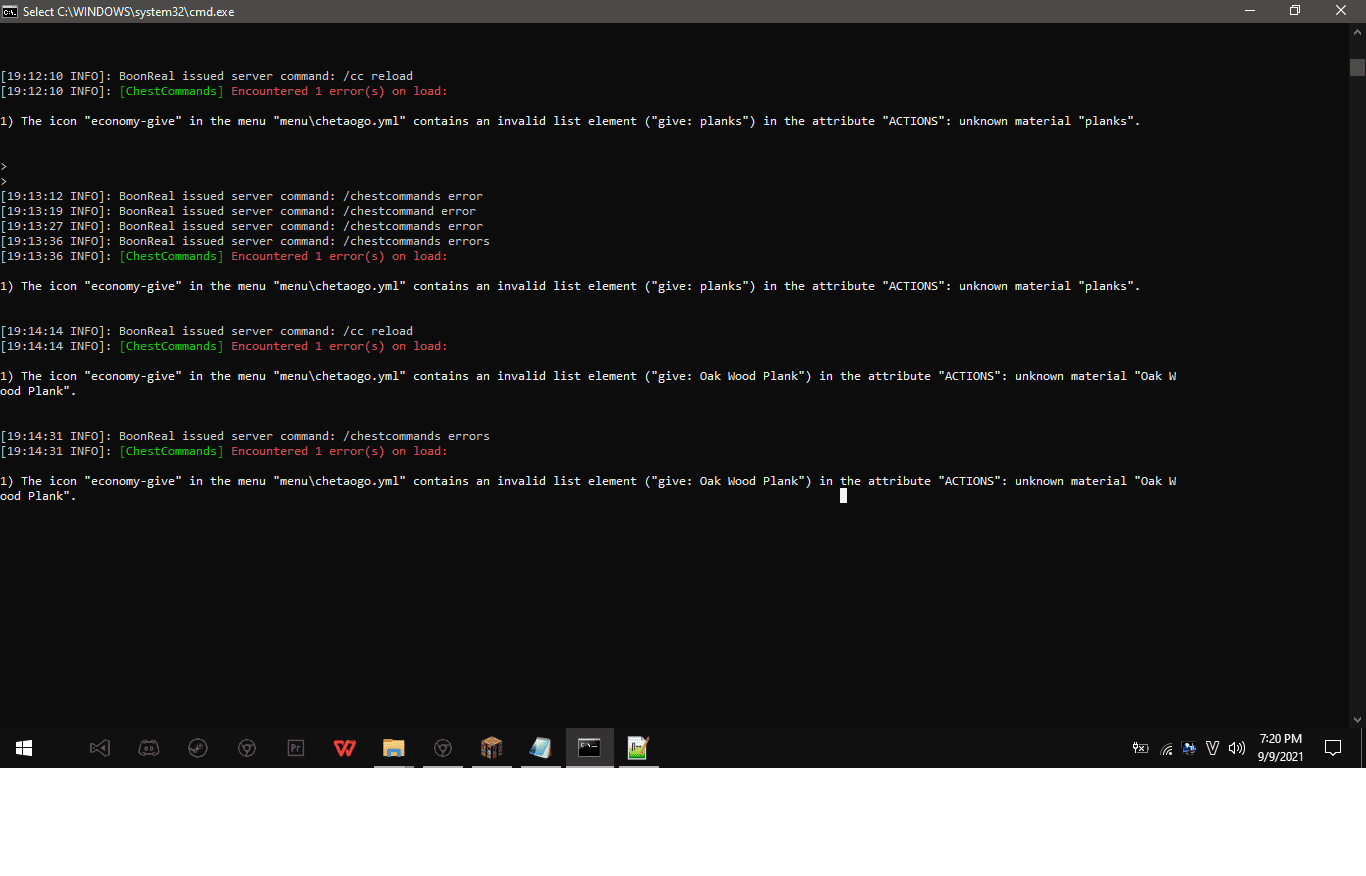
Task: Open the Windows Start menu
Action: pyautogui.click(x=24, y=748)
